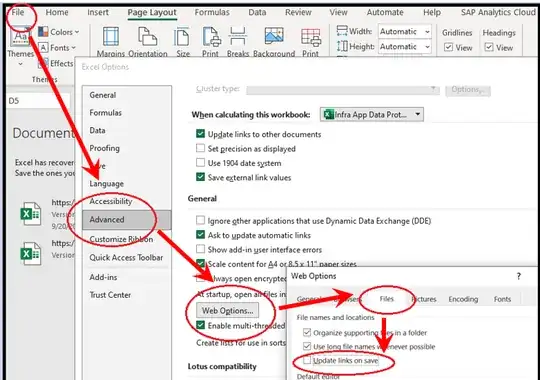The width and height of the screenshot is (540, 380).
Task: Click the Background picture icon
Action: pos(274,36)
